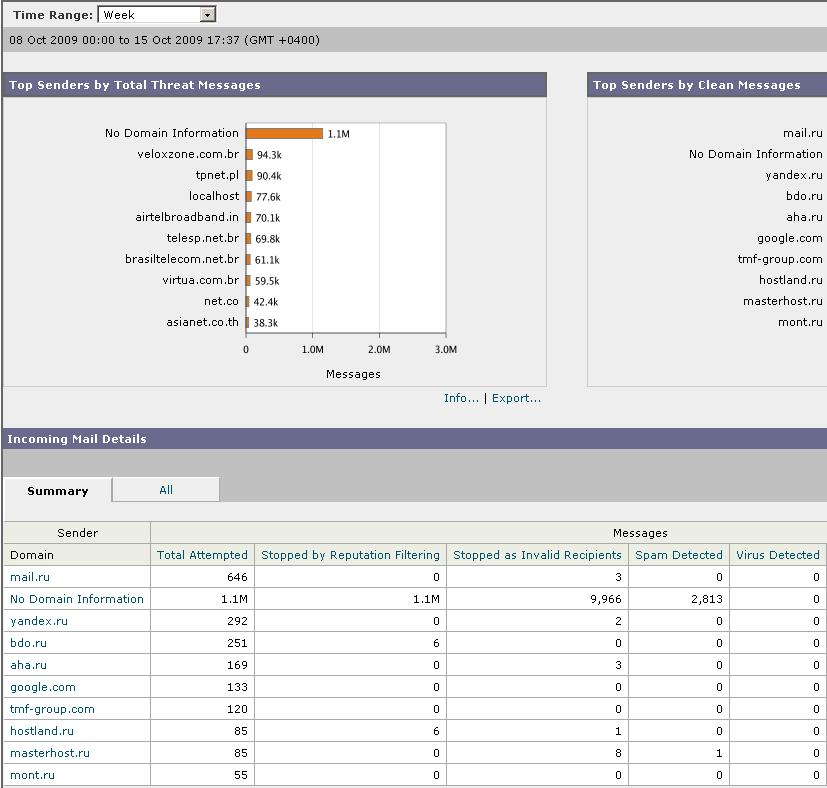Open the bdo.ru domain link in table
Viewport: 827px width, 788px height.
point(28,643)
